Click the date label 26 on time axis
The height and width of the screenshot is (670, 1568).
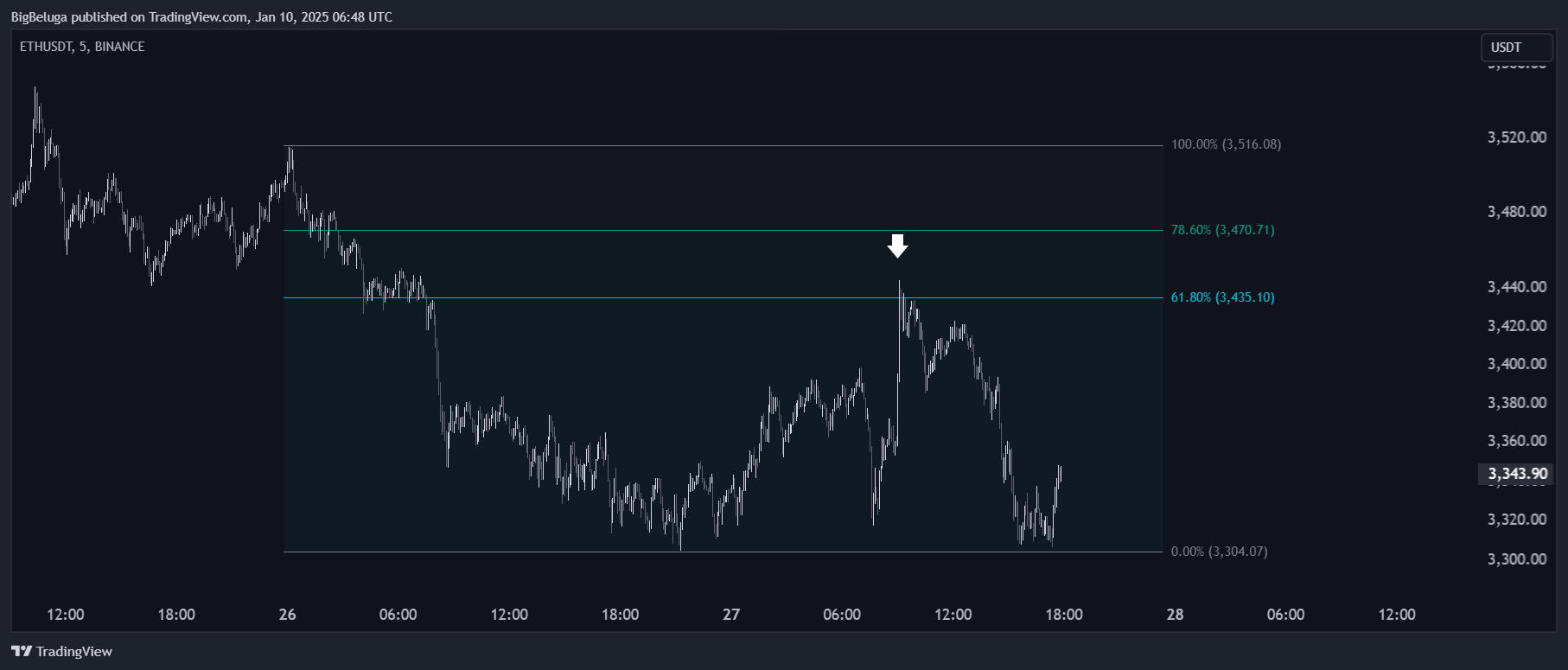(288, 615)
